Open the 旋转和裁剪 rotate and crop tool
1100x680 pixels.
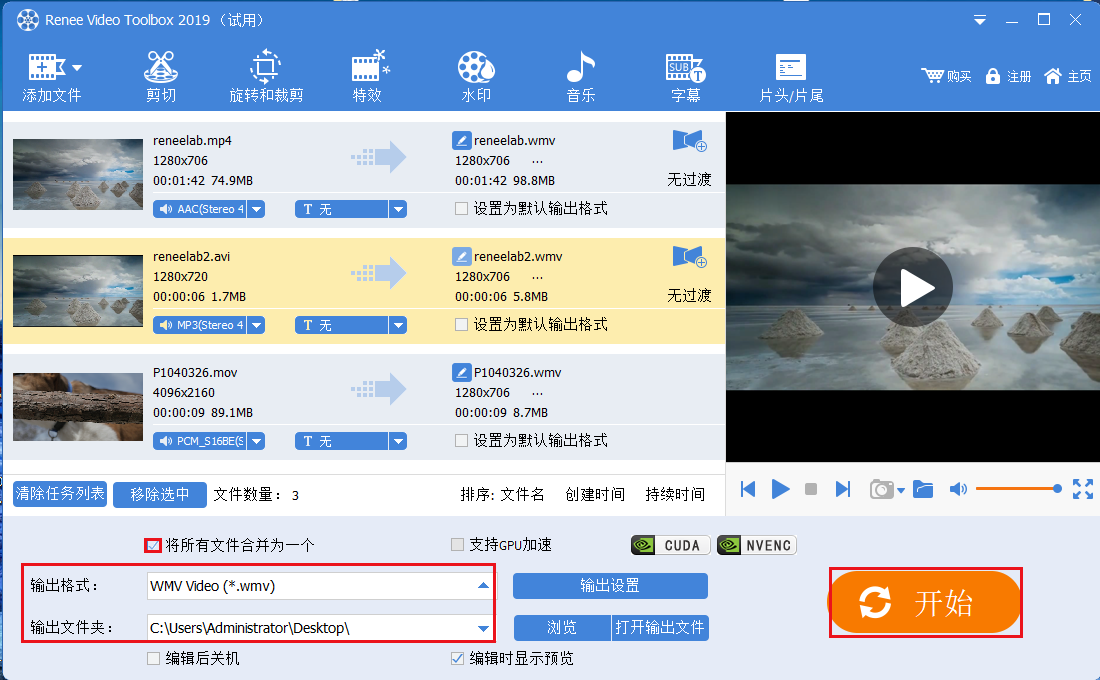266,77
